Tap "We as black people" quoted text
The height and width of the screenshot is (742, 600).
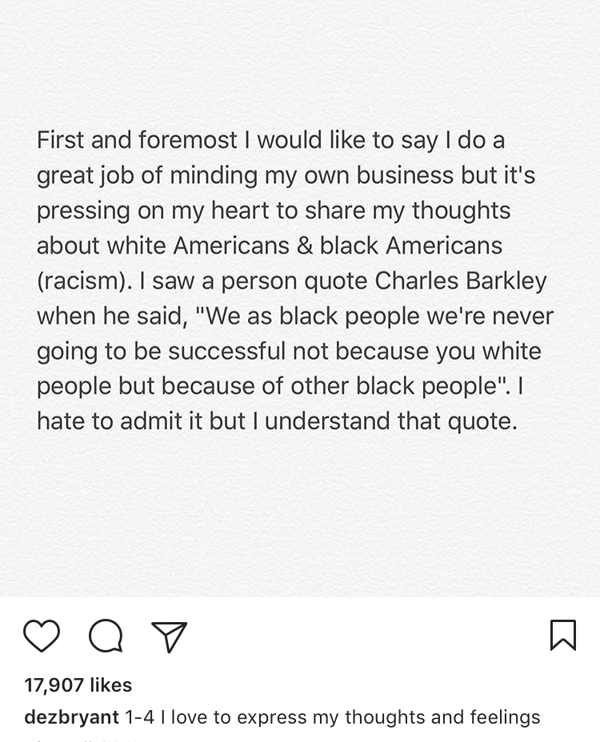click(313, 316)
